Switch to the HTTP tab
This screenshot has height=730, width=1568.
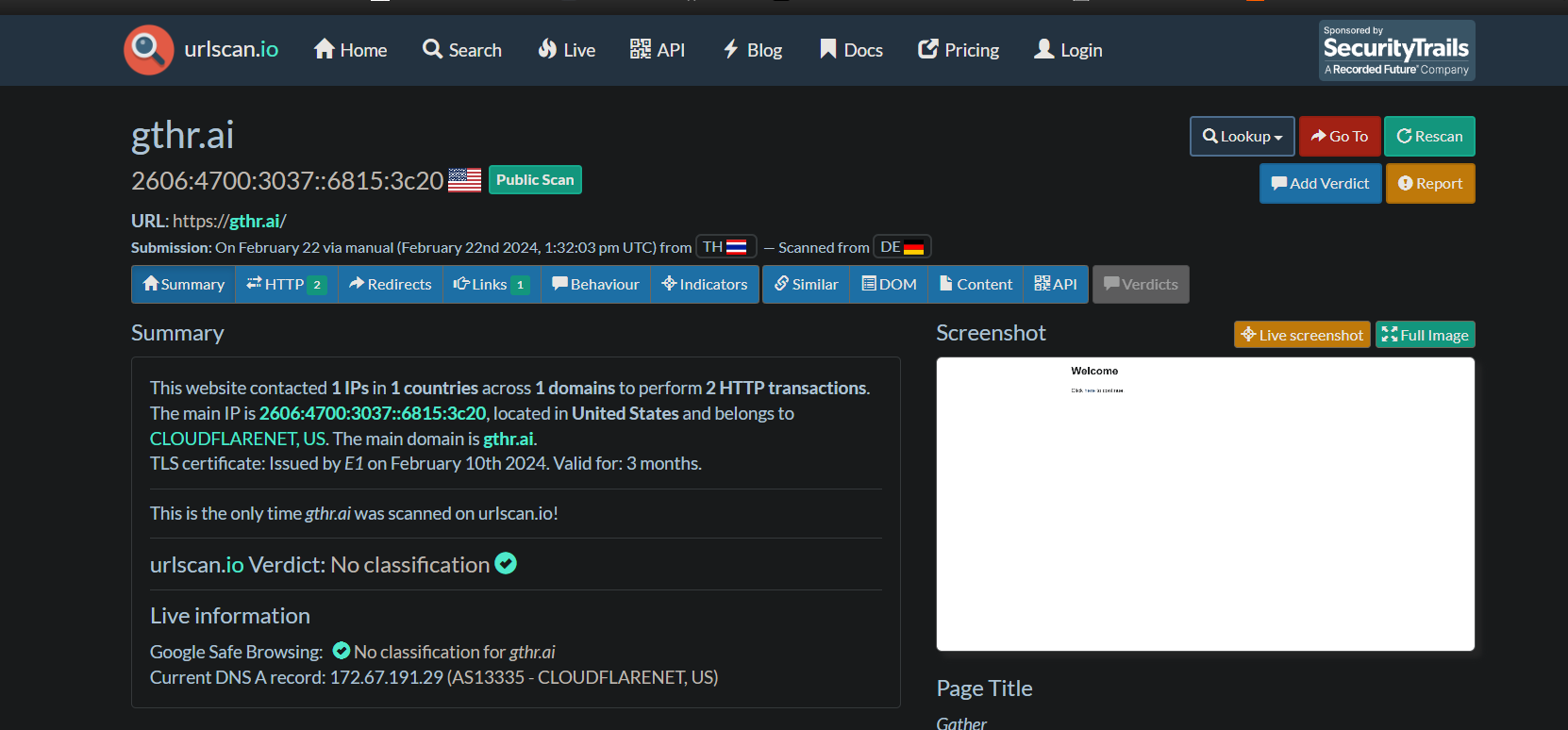pyautogui.click(x=287, y=285)
